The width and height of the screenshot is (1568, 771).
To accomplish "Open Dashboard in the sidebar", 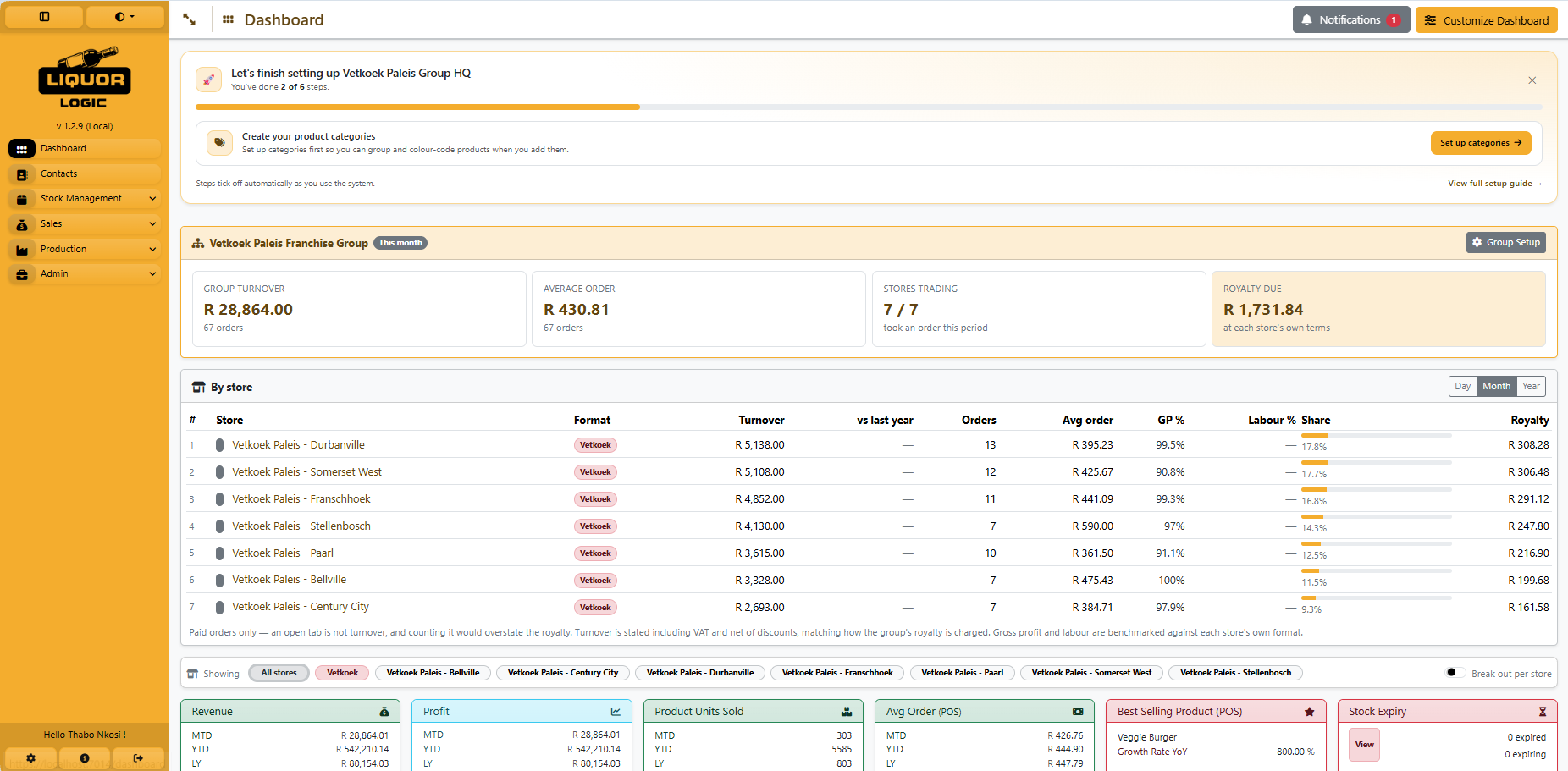I will tap(85, 149).
